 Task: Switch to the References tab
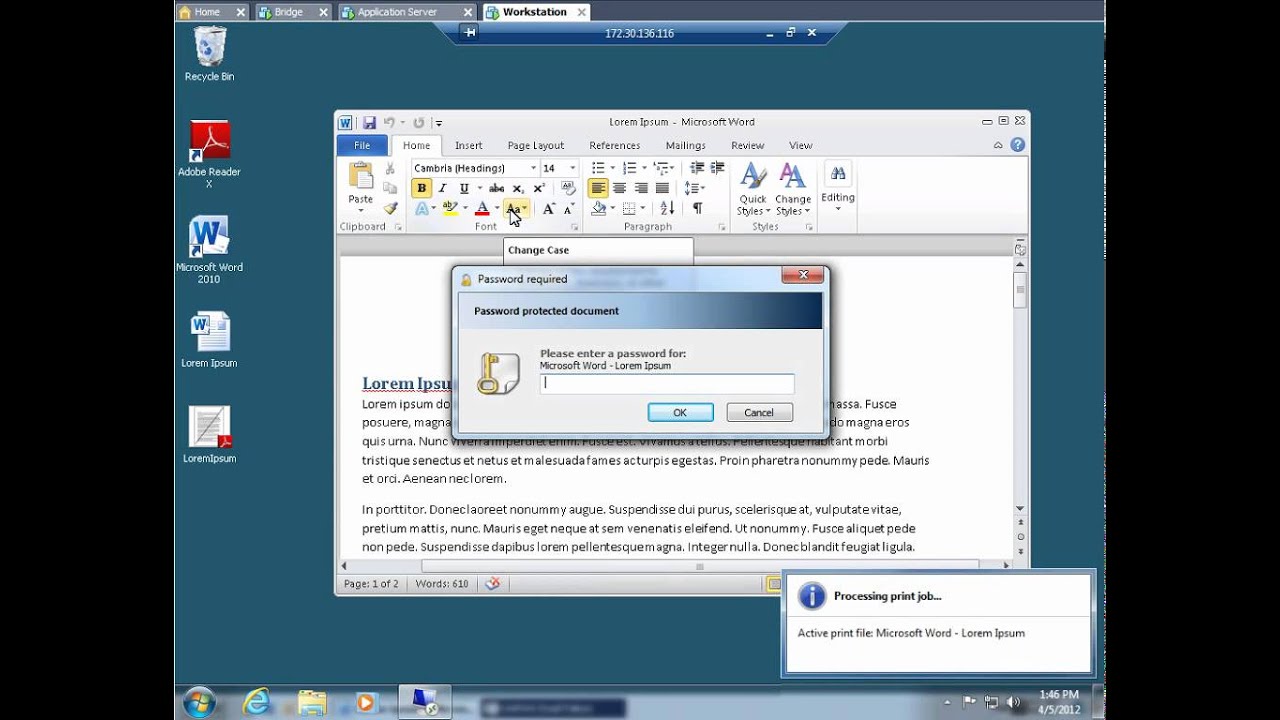614,145
